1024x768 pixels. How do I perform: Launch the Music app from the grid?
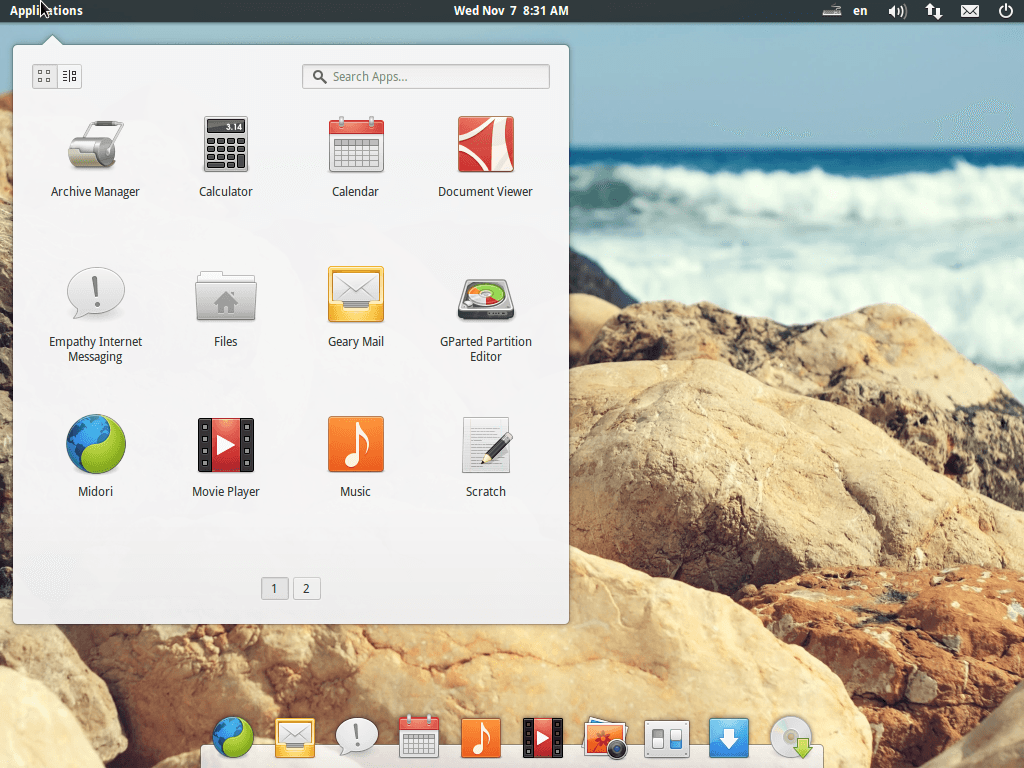point(355,457)
